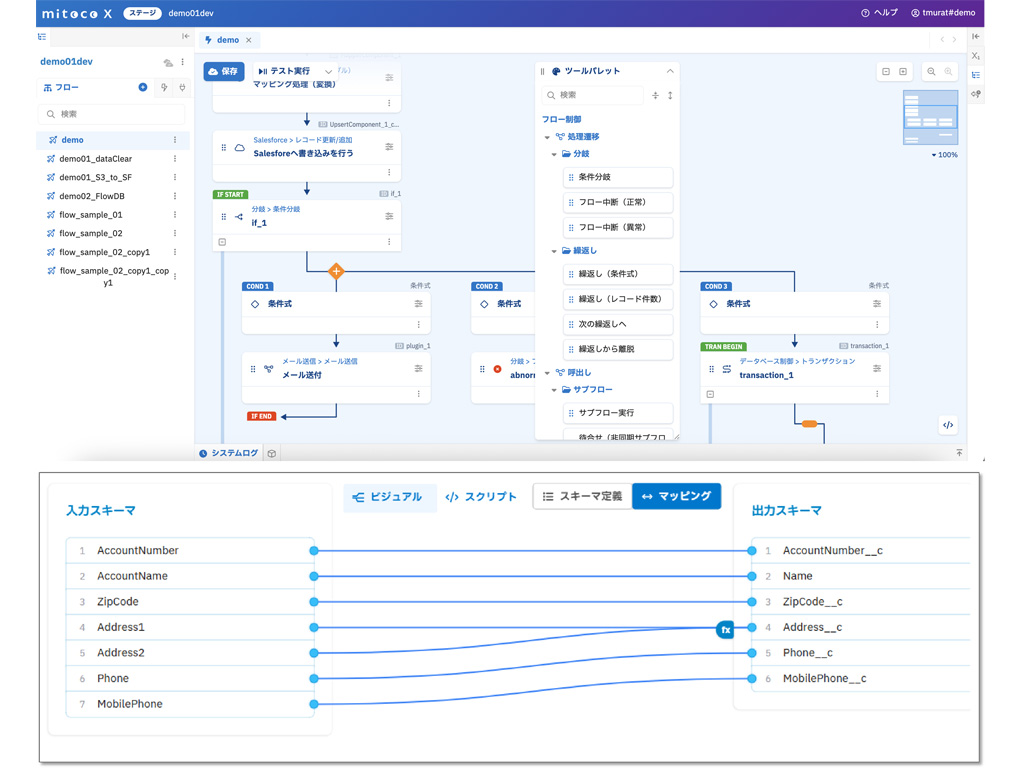Click the search magnifier in the ツールパレット search box
This screenshot has width=1024, height=768.
[x=551, y=95]
